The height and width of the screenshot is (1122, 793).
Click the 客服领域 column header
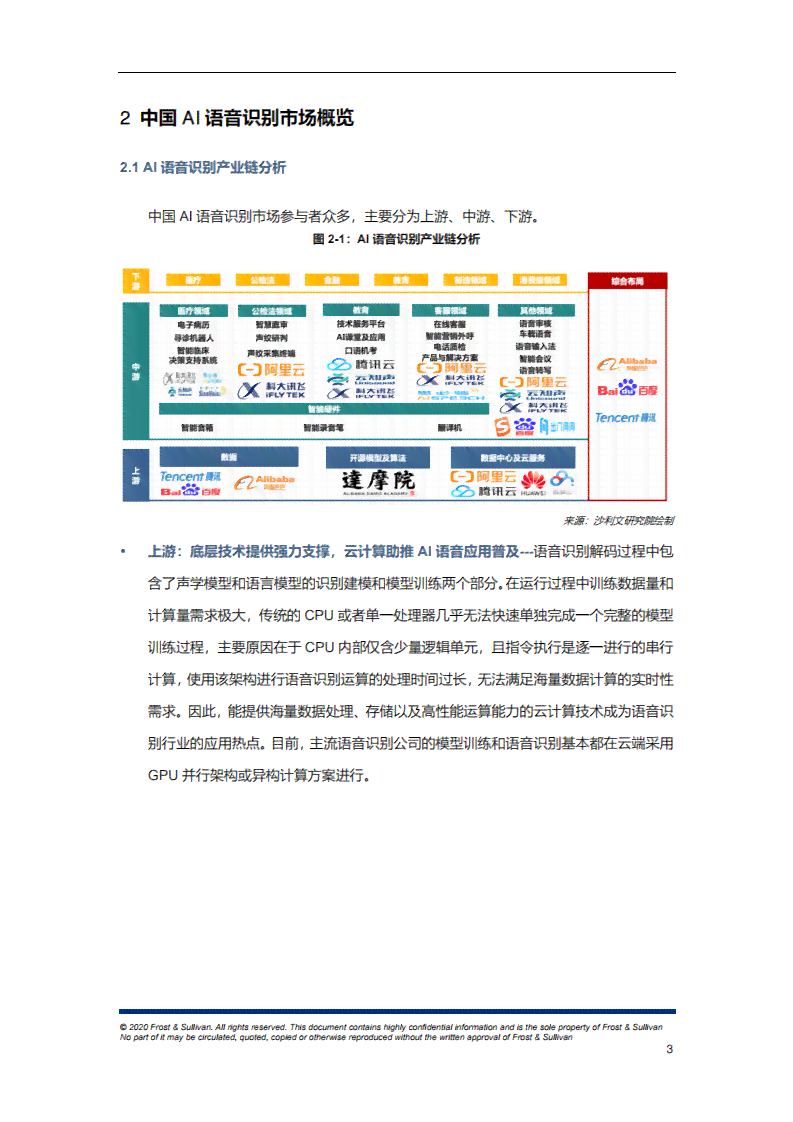coord(450,311)
